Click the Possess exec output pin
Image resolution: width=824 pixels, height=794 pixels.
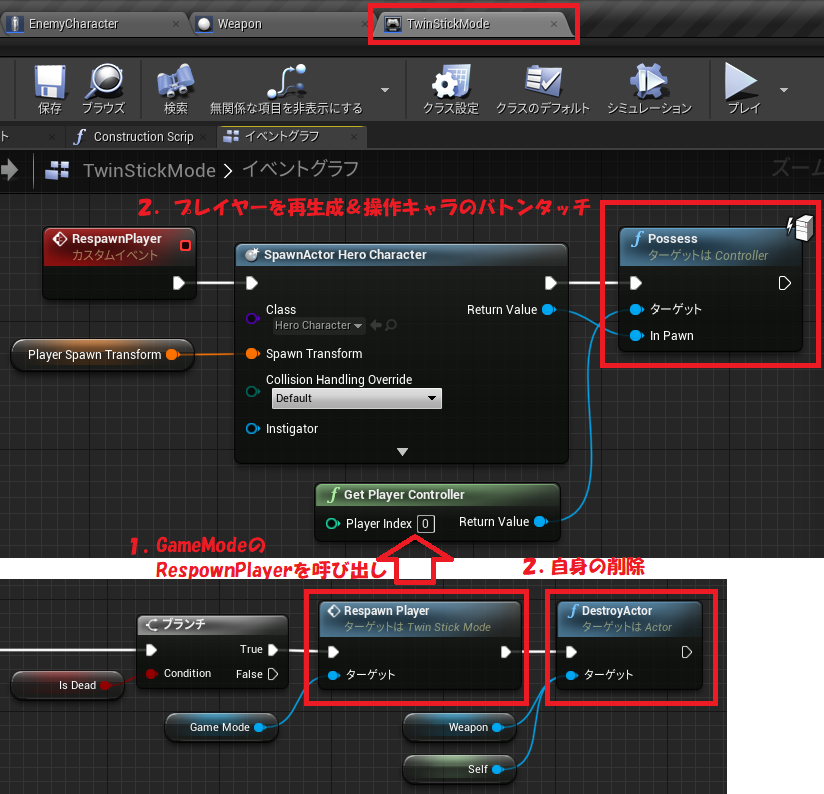[x=784, y=283]
